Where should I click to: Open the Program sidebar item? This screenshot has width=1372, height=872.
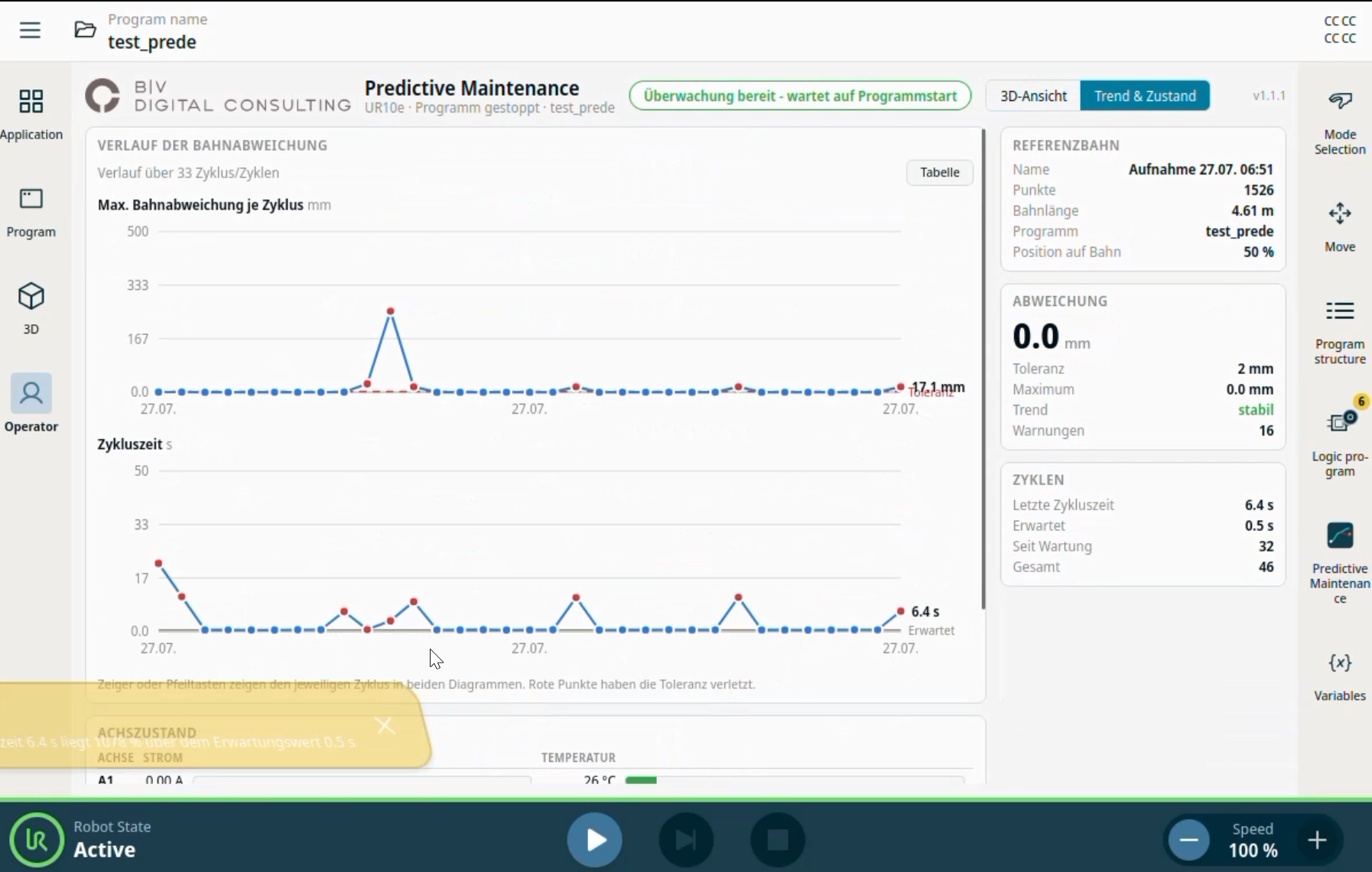click(31, 213)
